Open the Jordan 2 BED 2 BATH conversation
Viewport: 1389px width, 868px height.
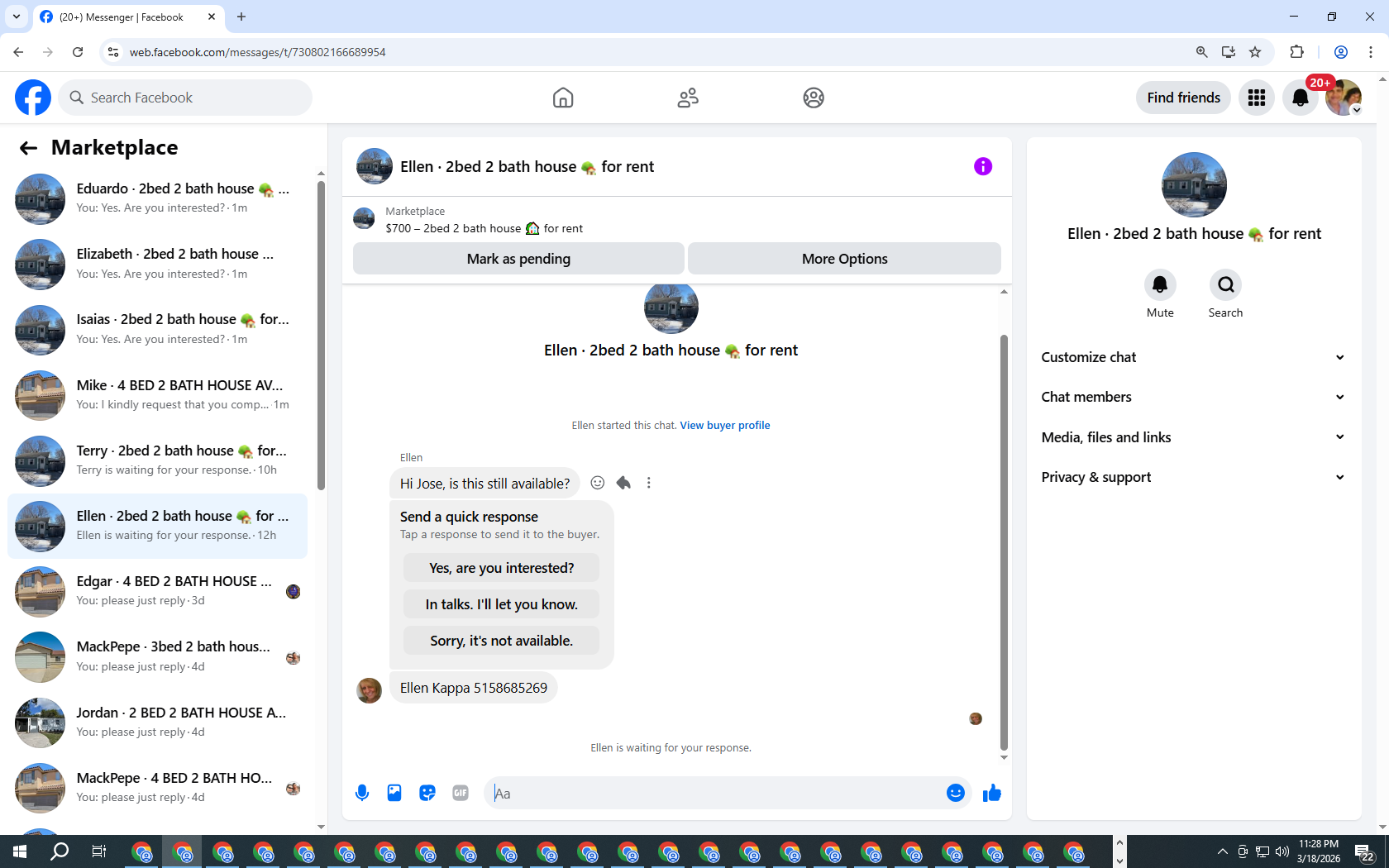pos(157,723)
